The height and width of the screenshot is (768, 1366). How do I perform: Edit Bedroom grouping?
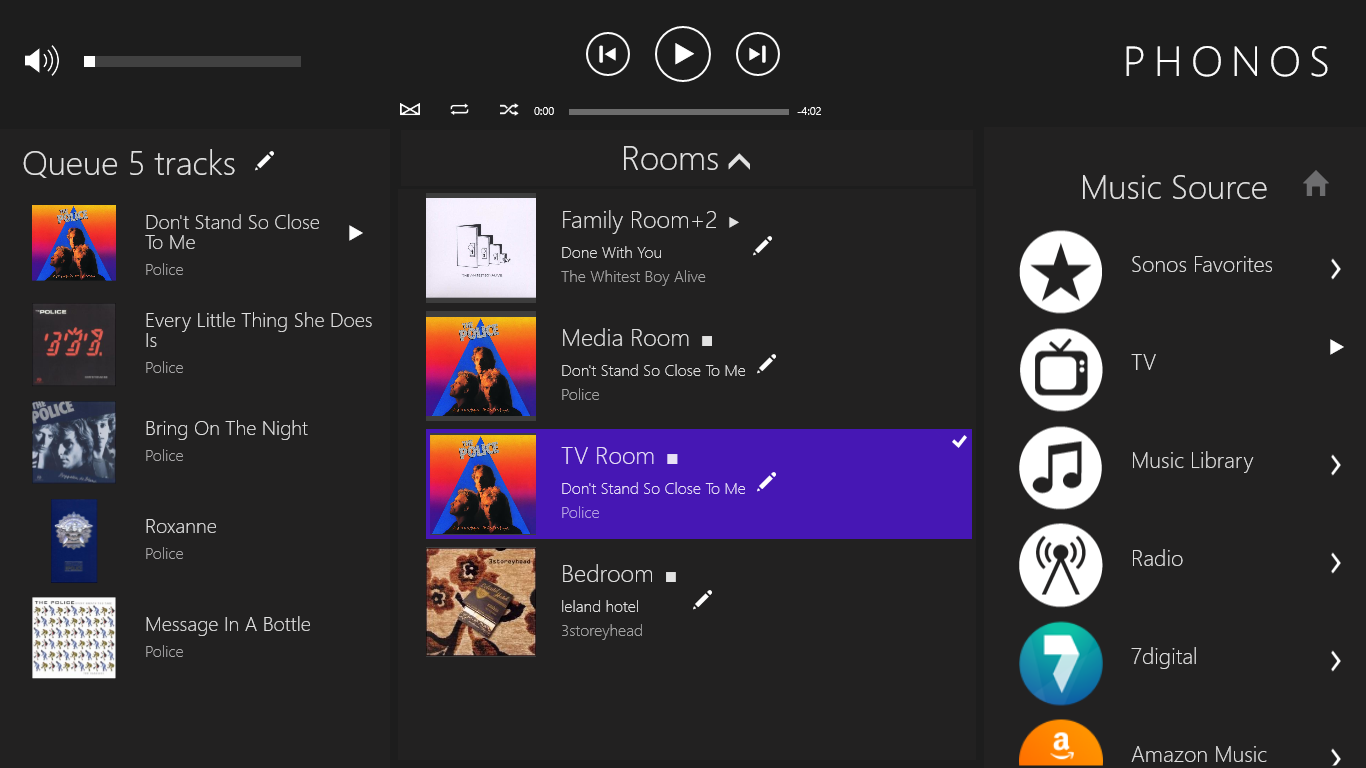[x=703, y=599]
